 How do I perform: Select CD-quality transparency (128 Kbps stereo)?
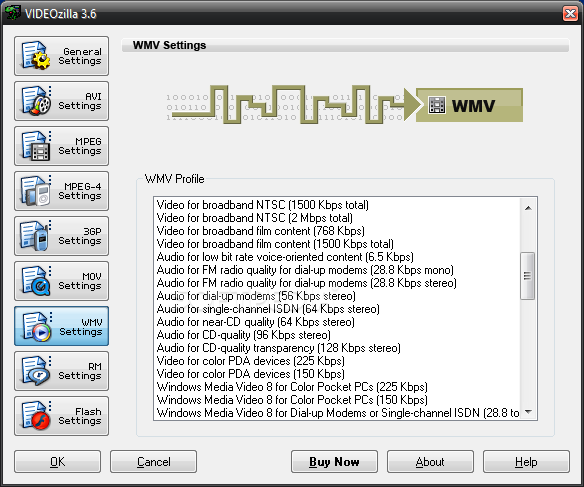(279, 348)
